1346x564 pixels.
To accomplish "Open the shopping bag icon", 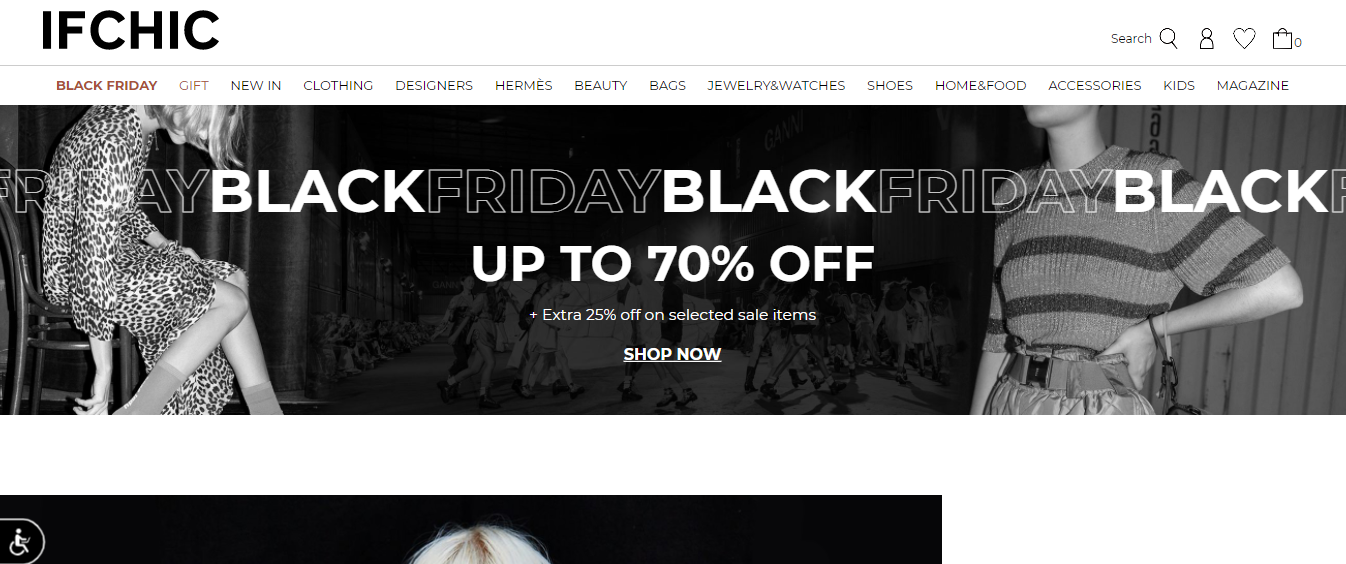I will [x=1282, y=39].
